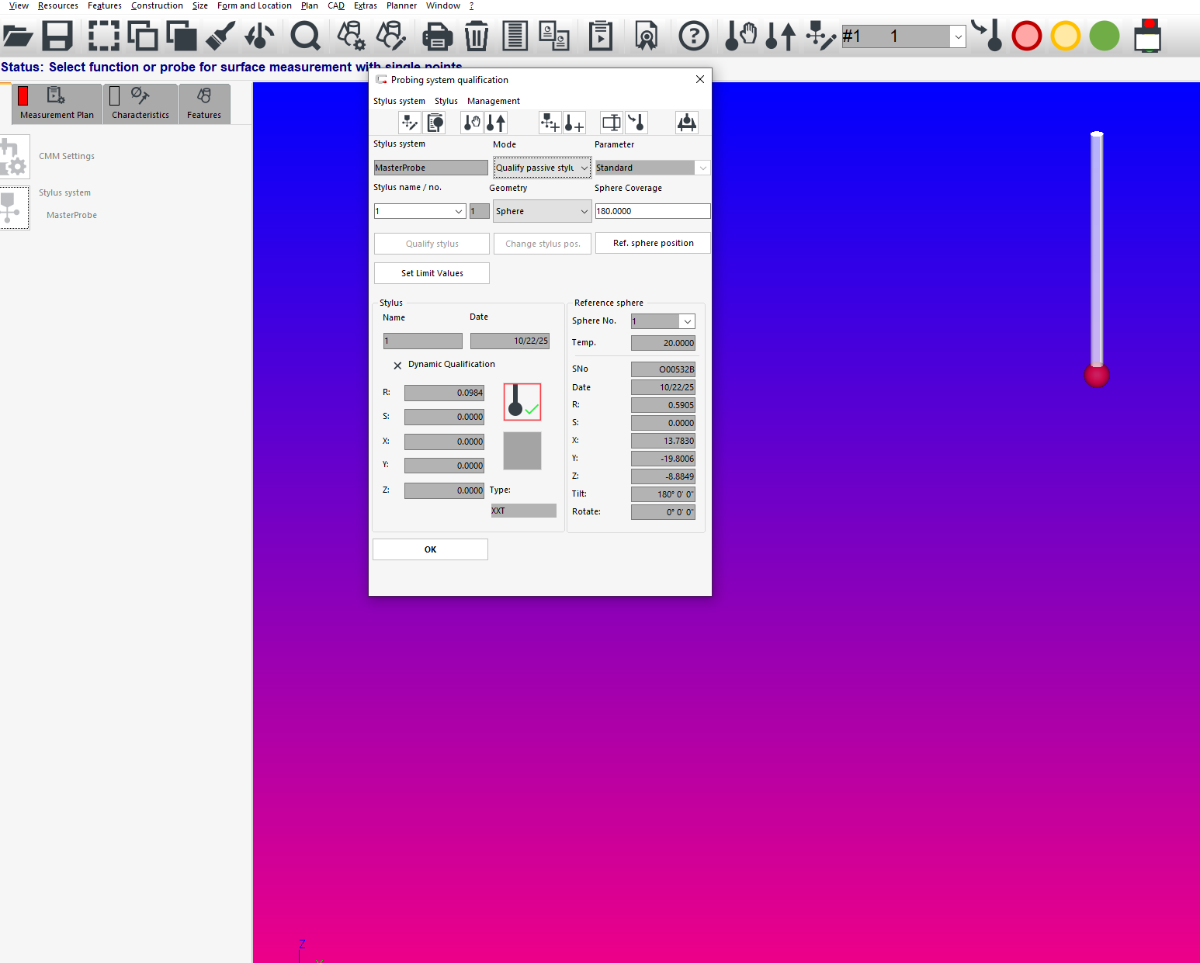Viewport: 1200px width, 963px height.
Task: Click the printer toolbar icon
Action: pyautogui.click(x=437, y=37)
